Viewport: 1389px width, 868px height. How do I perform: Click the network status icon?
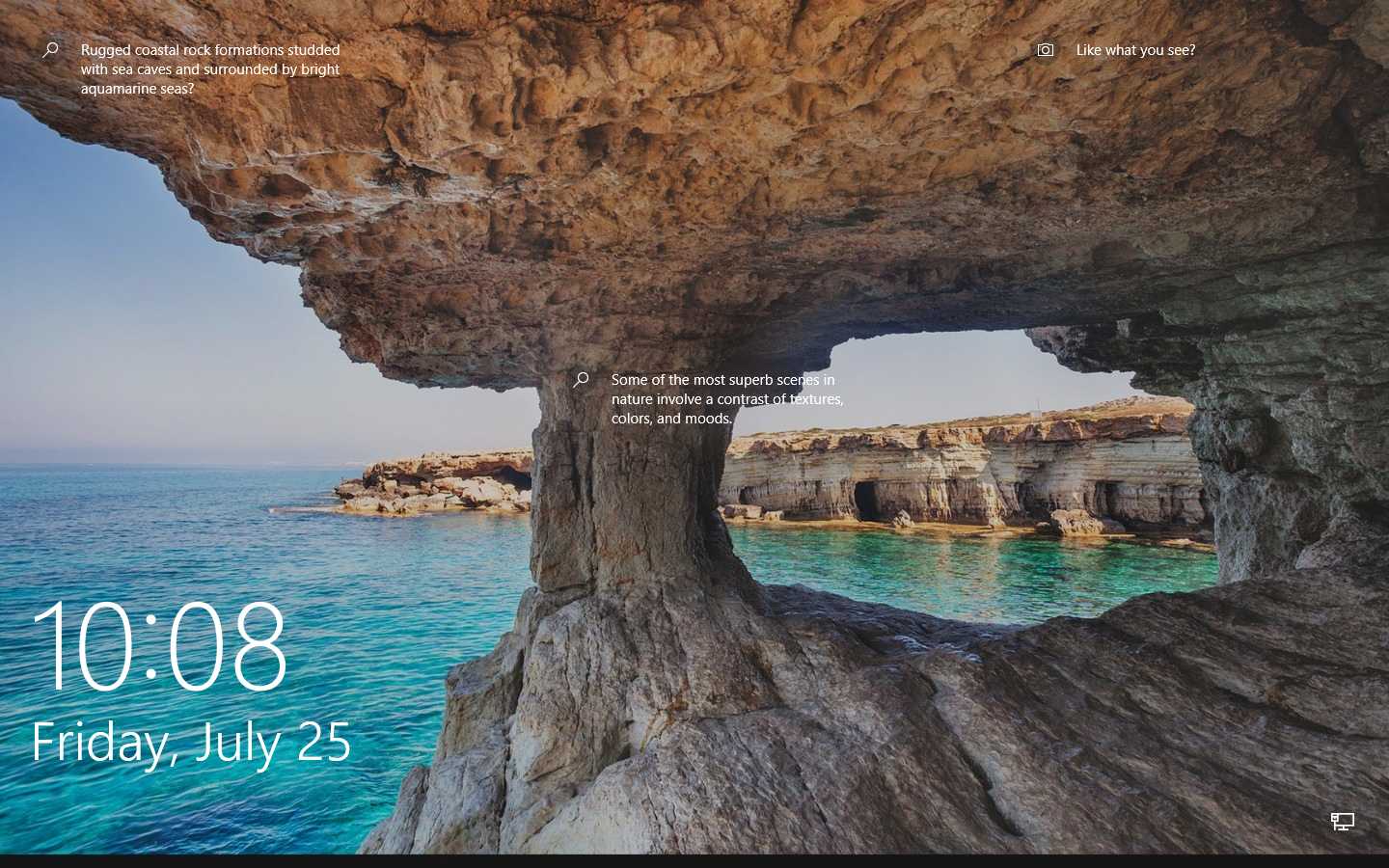1343,822
